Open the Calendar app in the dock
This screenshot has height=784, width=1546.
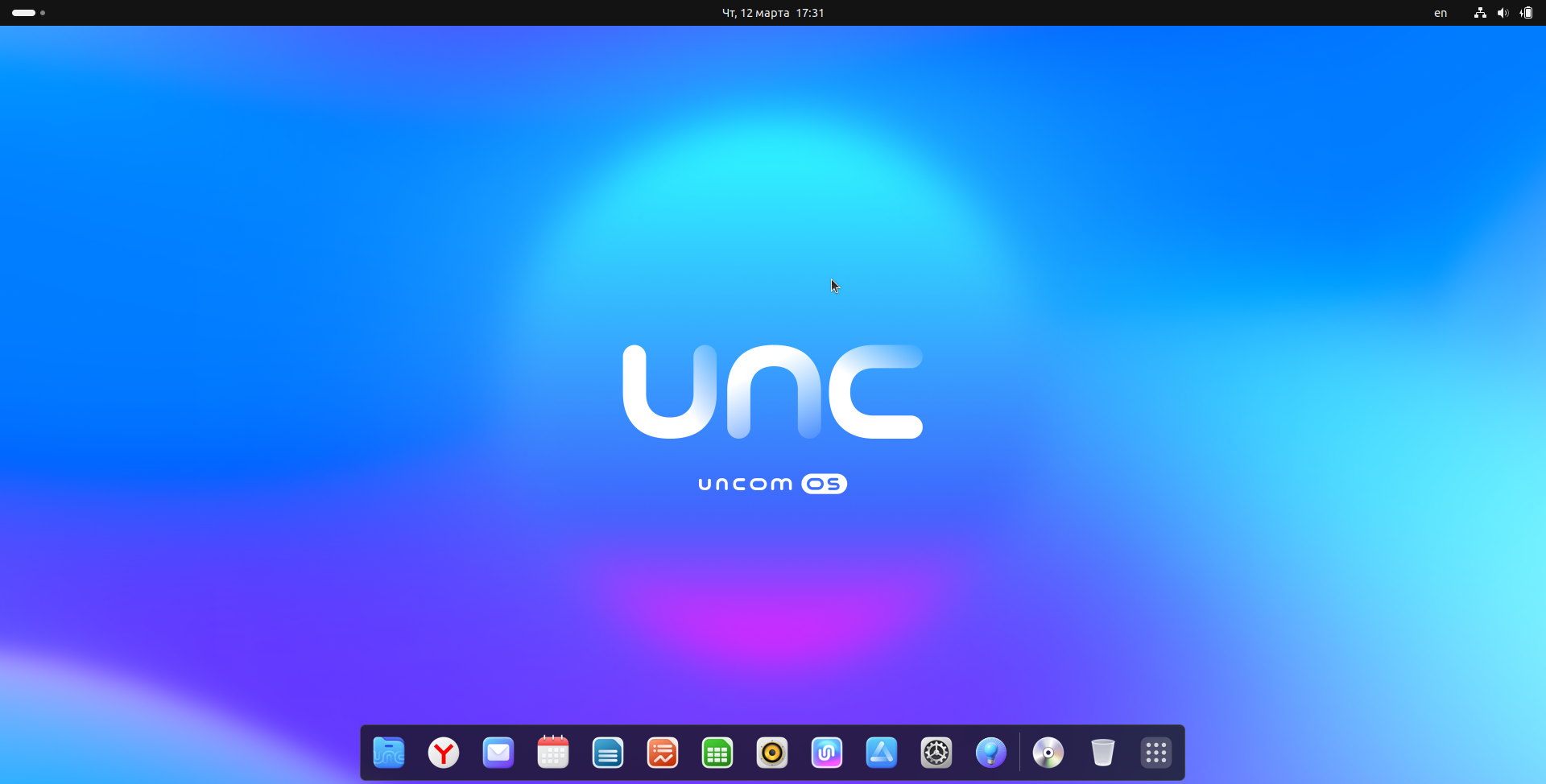(553, 753)
